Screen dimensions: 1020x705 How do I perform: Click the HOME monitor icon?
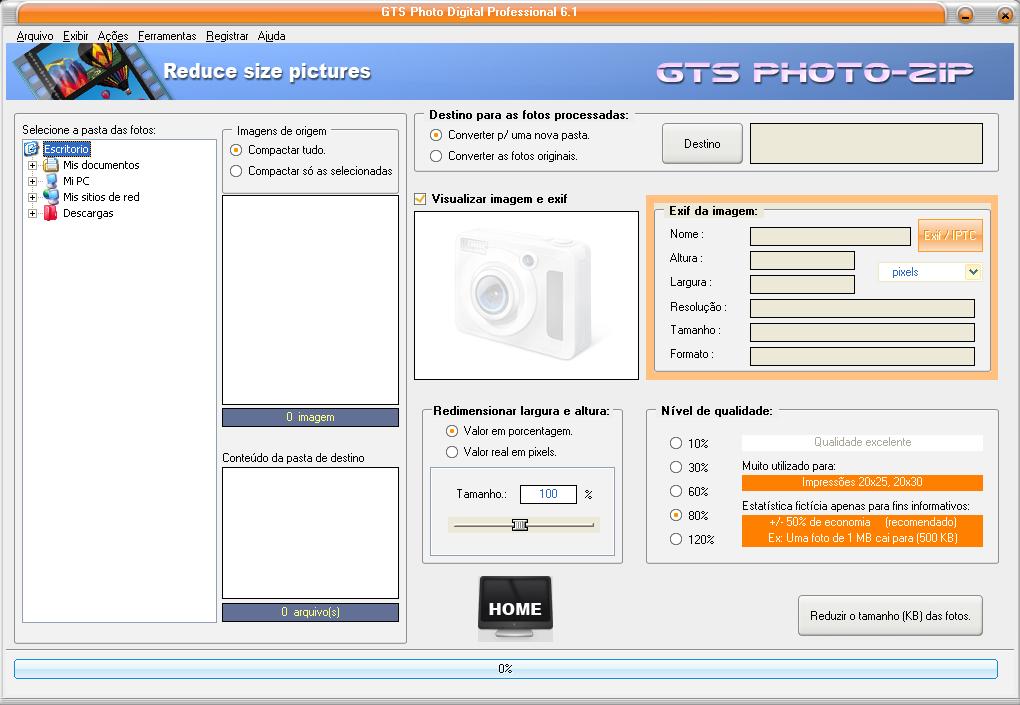point(515,607)
